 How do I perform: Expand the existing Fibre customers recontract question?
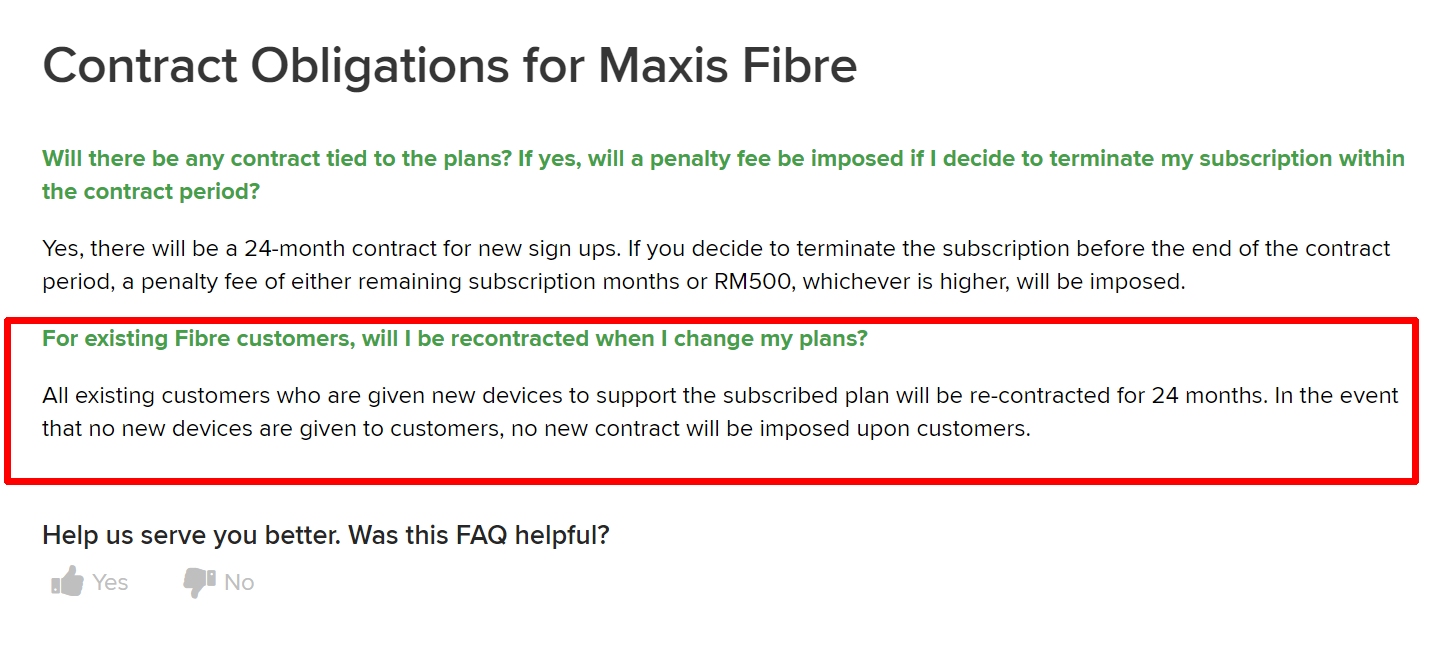pyautogui.click(x=454, y=338)
